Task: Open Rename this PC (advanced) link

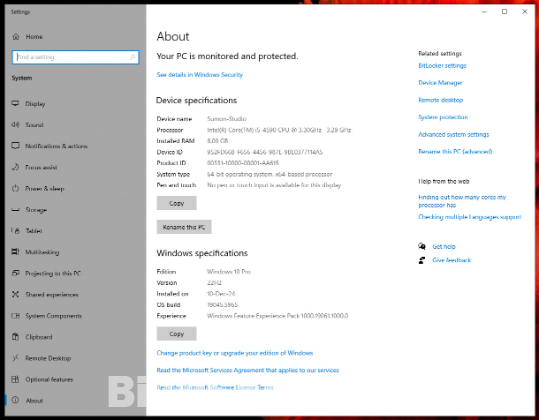Action: (x=455, y=152)
